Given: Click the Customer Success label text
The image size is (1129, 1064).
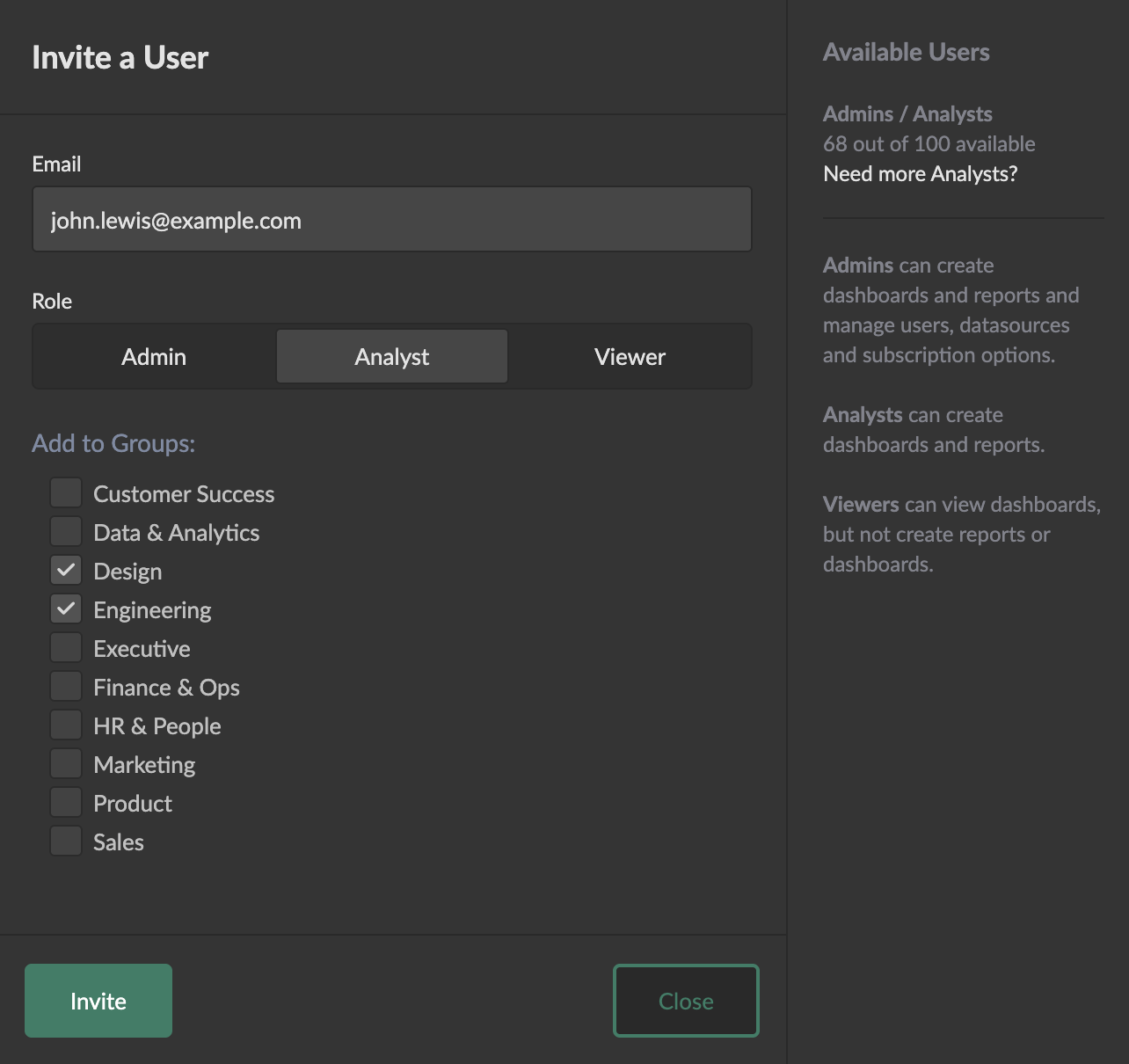Looking at the screenshot, I should (x=184, y=494).
